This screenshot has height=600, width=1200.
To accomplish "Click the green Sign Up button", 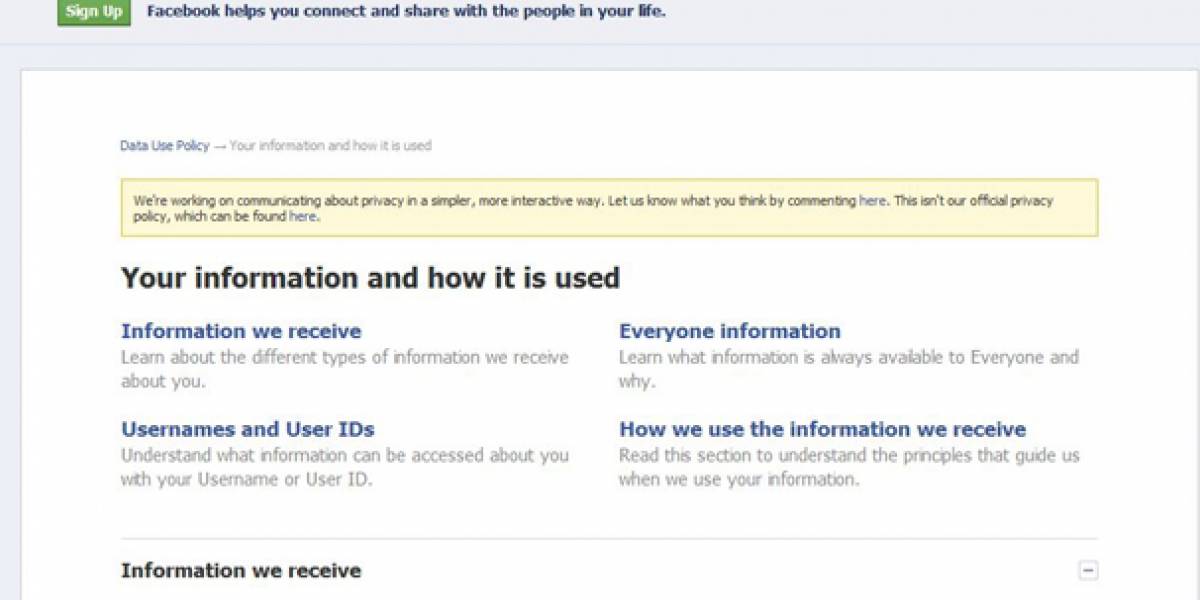I will (94, 12).
